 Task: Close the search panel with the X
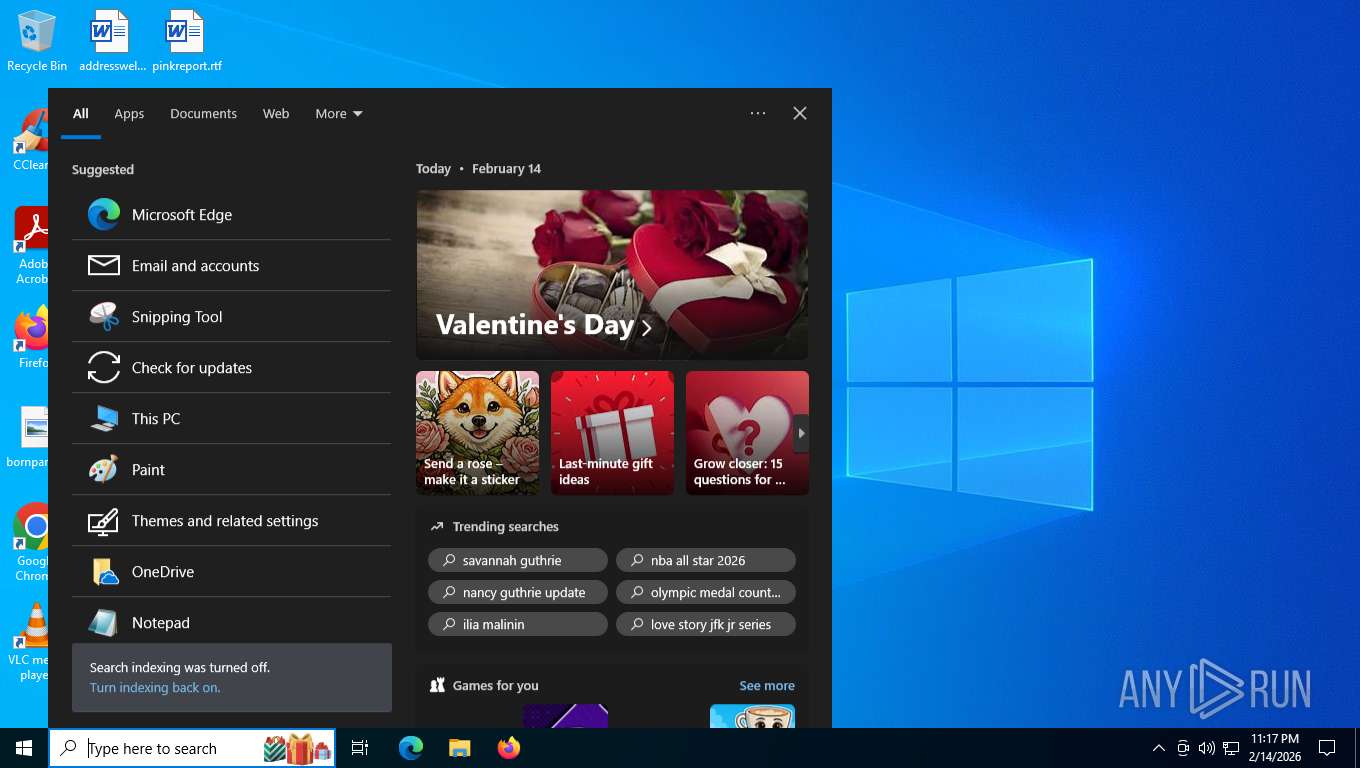pyautogui.click(x=800, y=114)
